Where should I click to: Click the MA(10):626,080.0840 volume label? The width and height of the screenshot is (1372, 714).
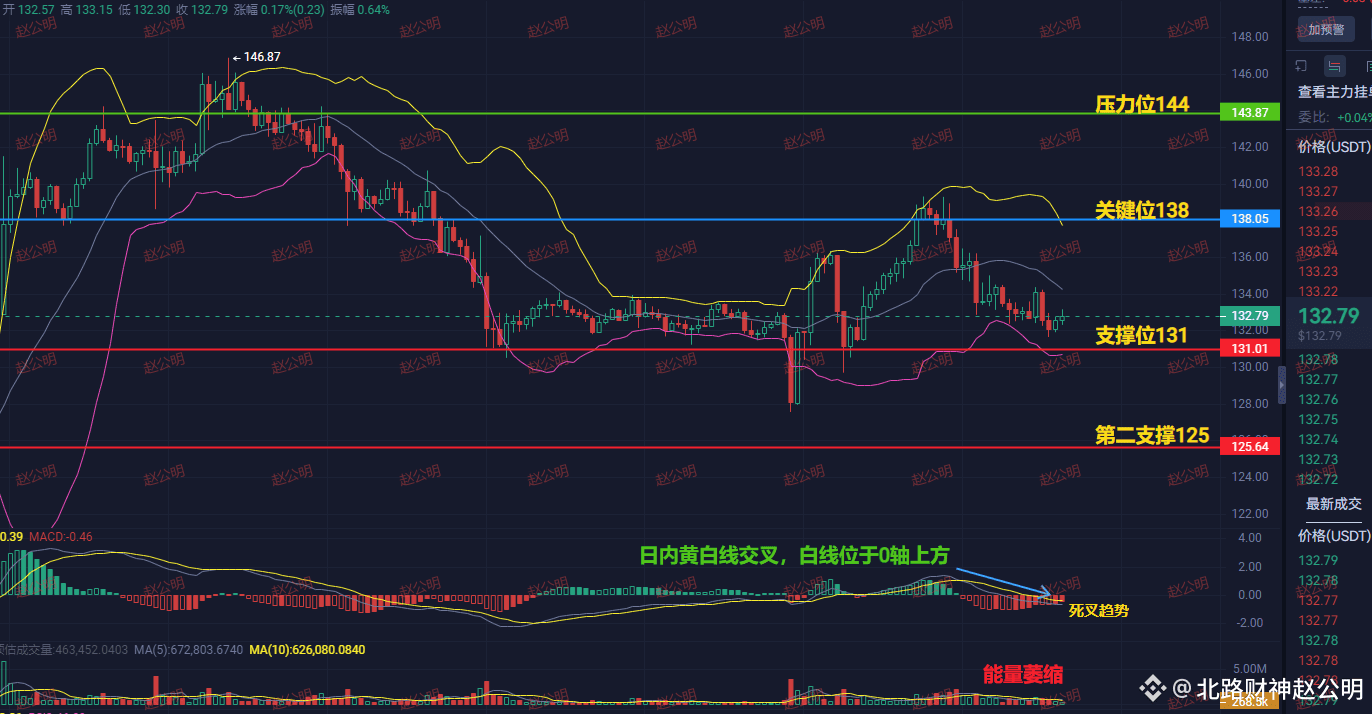point(308,650)
